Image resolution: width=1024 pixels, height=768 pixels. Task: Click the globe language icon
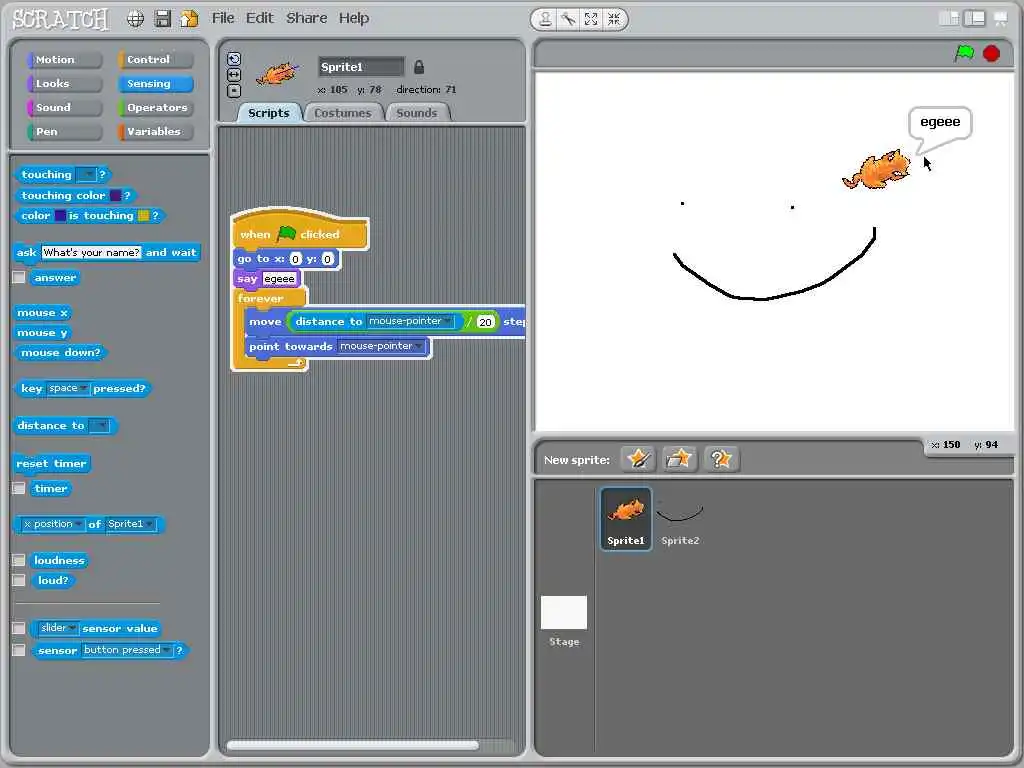pyautogui.click(x=135, y=19)
